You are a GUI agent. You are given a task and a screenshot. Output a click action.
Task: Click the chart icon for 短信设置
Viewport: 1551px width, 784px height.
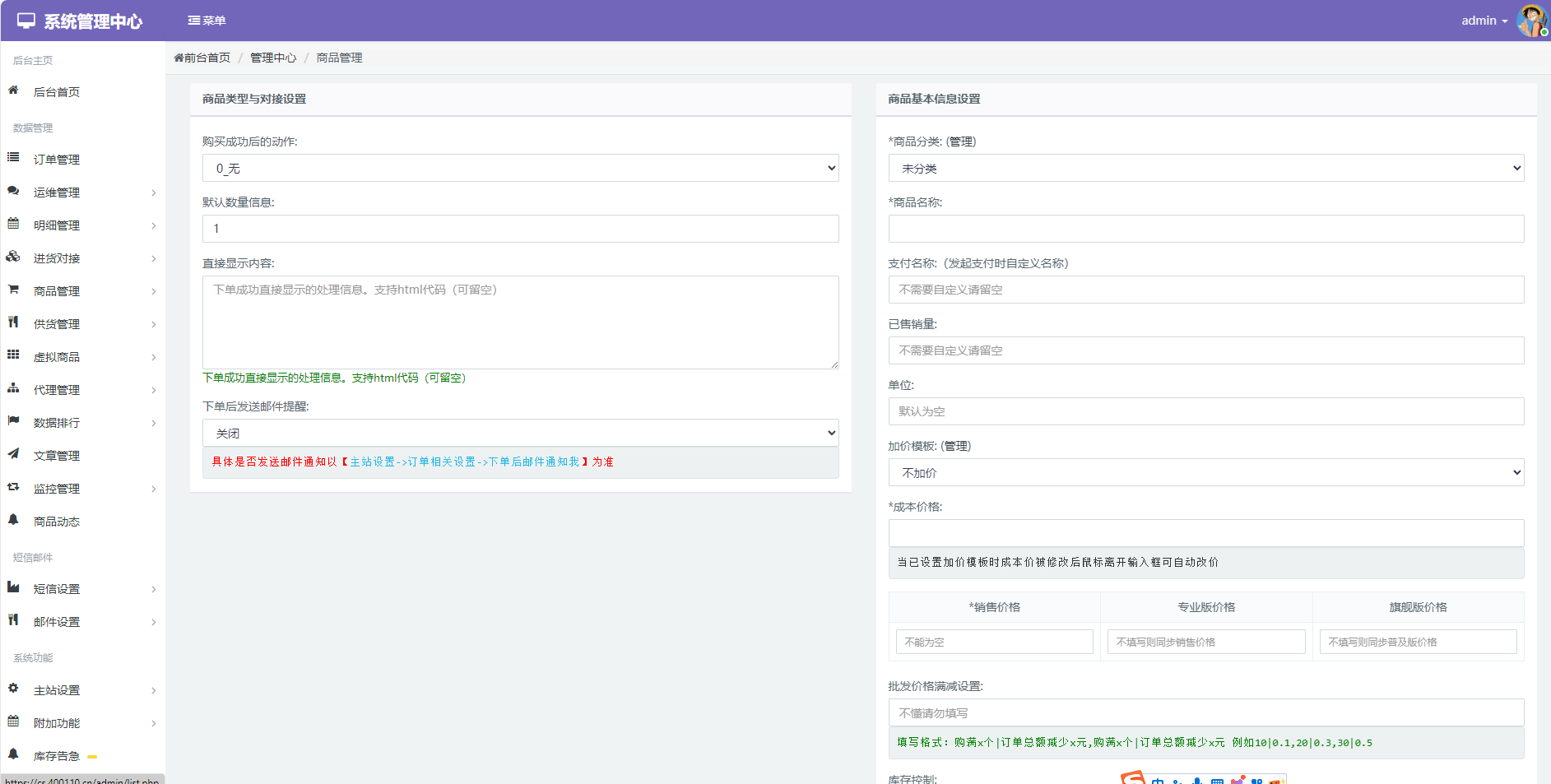coord(13,587)
